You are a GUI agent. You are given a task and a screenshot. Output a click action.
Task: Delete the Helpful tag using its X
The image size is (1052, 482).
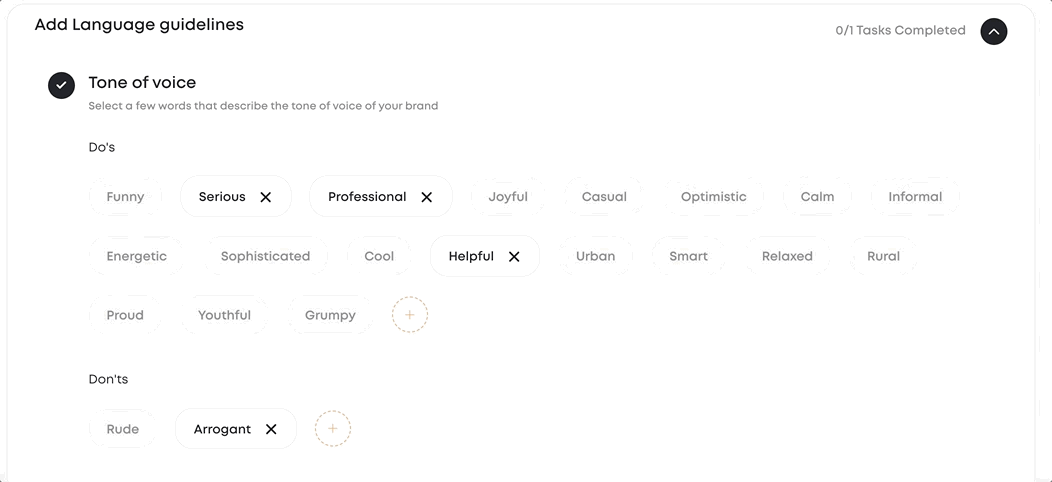click(x=514, y=256)
